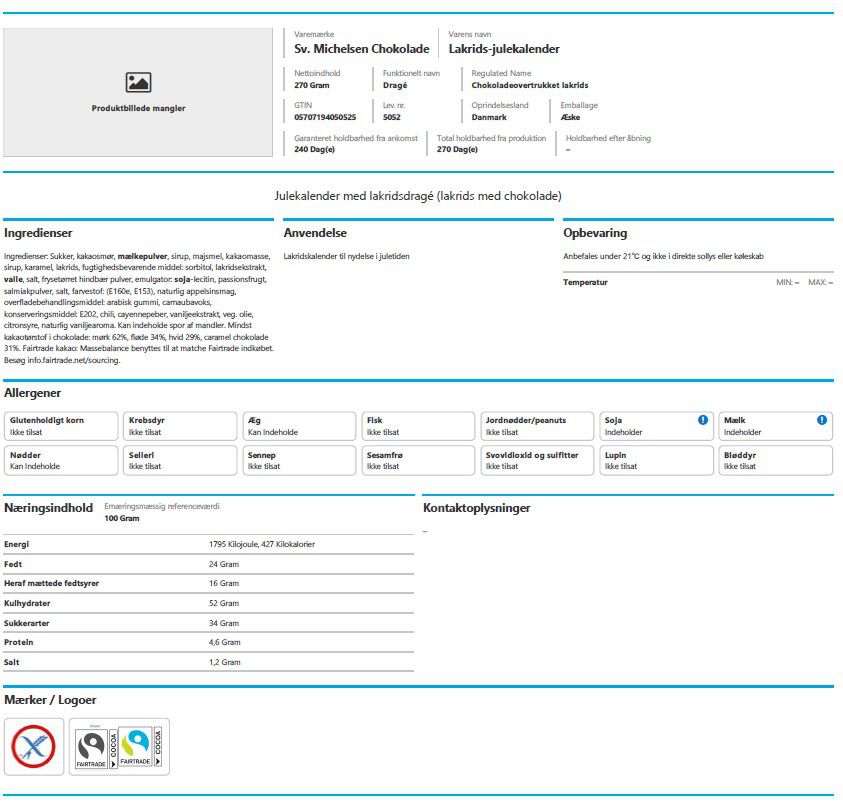
Task: Click the 'Kontaktoplysninger' section heading
Action: tap(476, 508)
